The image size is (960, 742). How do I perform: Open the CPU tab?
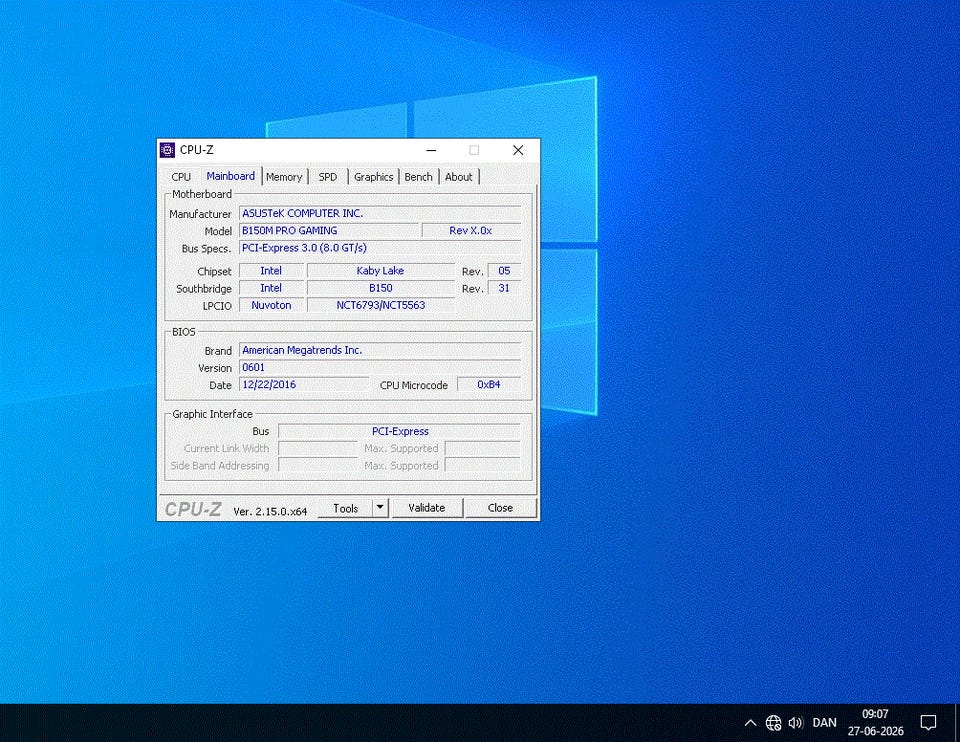[181, 177]
